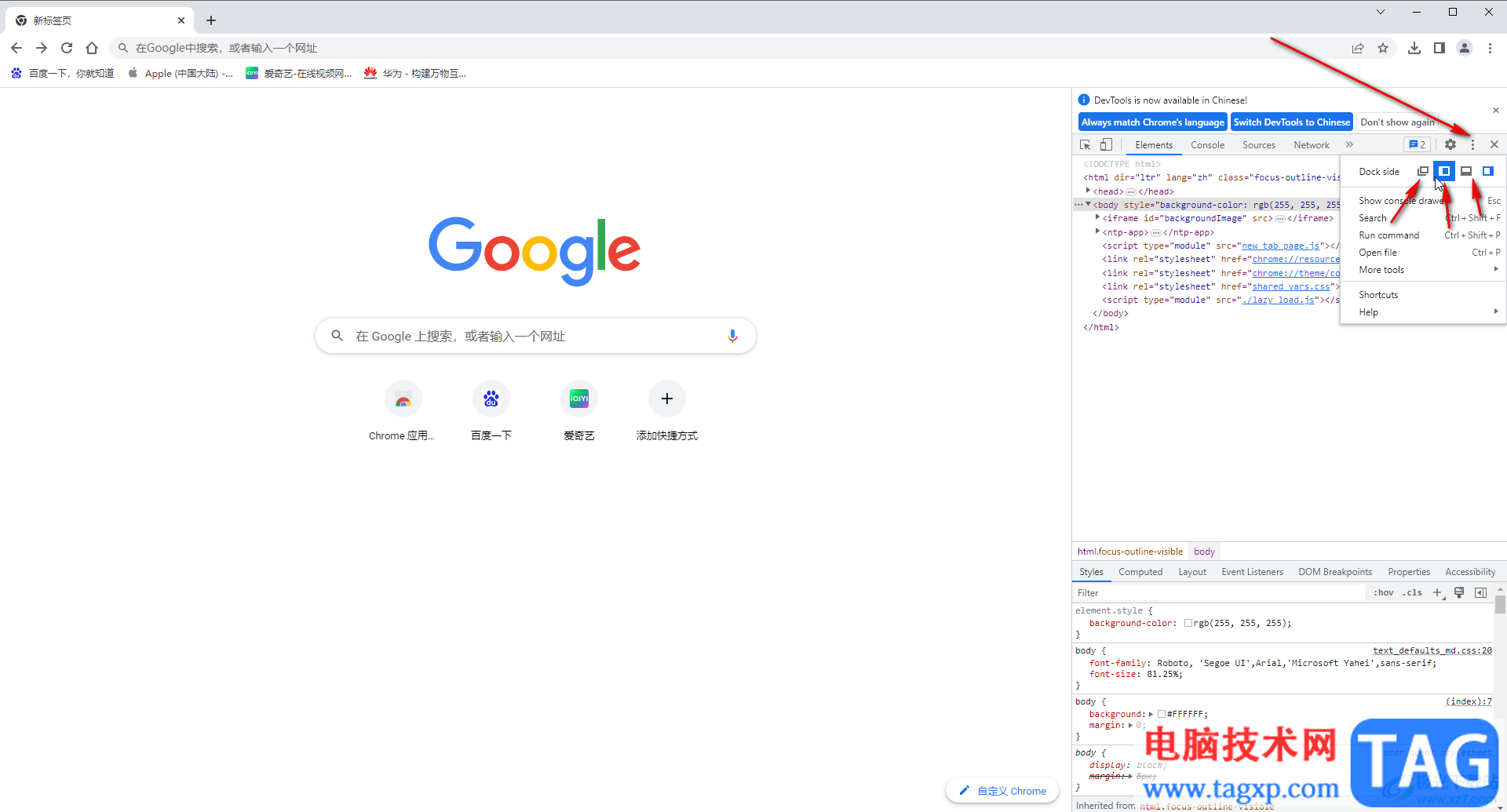This screenshot has height=812, width=1507.
Task: Toggle Chrome side panel icon
Action: pyautogui.click(x=1439, y=48)
